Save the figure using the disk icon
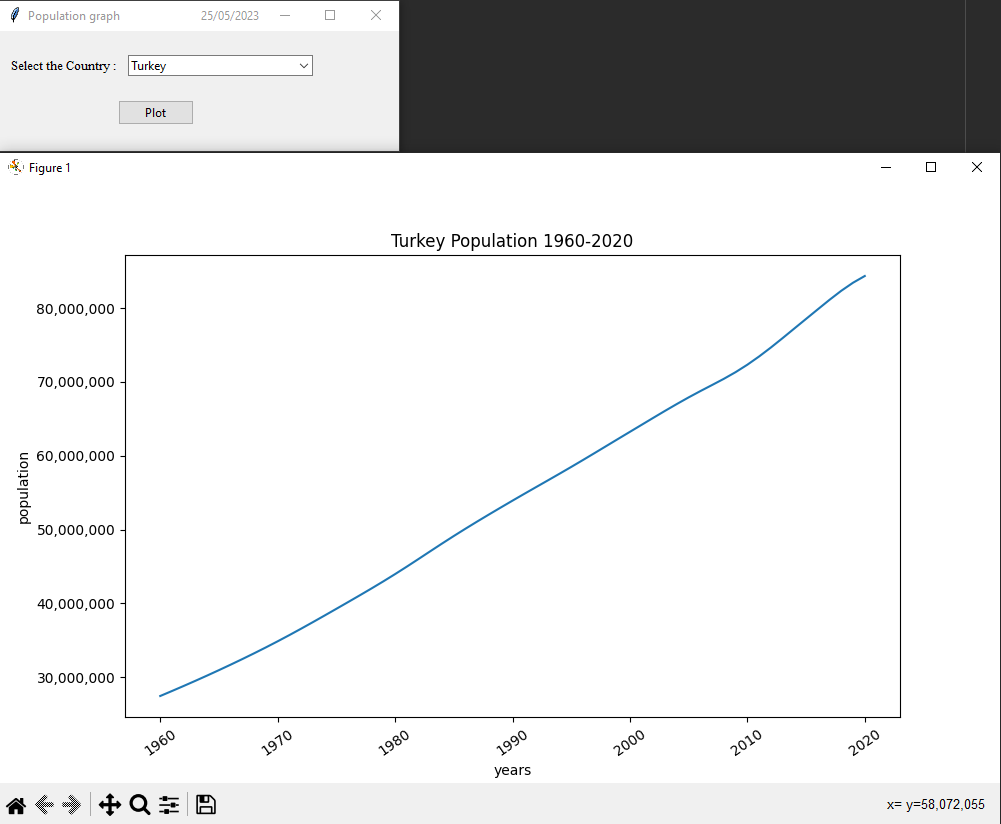The height and width of the screenshot is (824, 1001). click(x=205, y=804)
